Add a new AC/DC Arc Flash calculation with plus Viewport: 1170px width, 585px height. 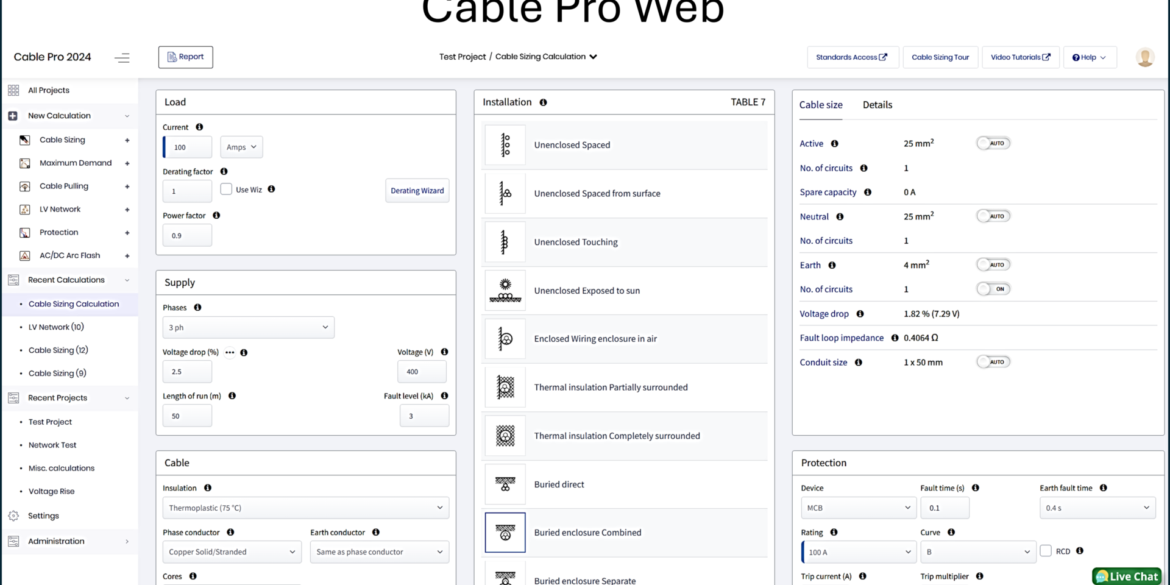coord(127,255)
